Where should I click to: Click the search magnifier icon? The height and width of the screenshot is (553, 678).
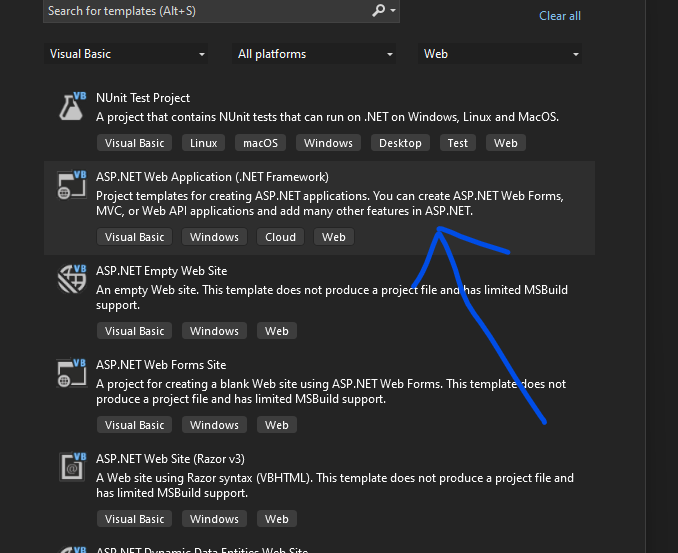tap(378, 10)
